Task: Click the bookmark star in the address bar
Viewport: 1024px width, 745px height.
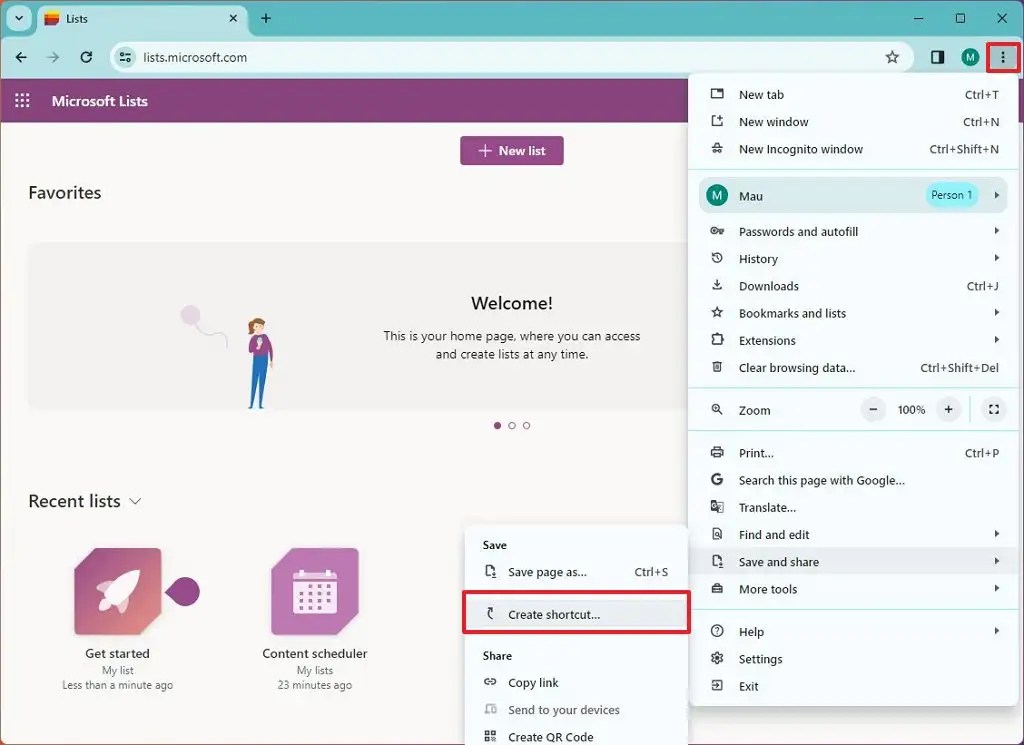Action: [893, 57]
